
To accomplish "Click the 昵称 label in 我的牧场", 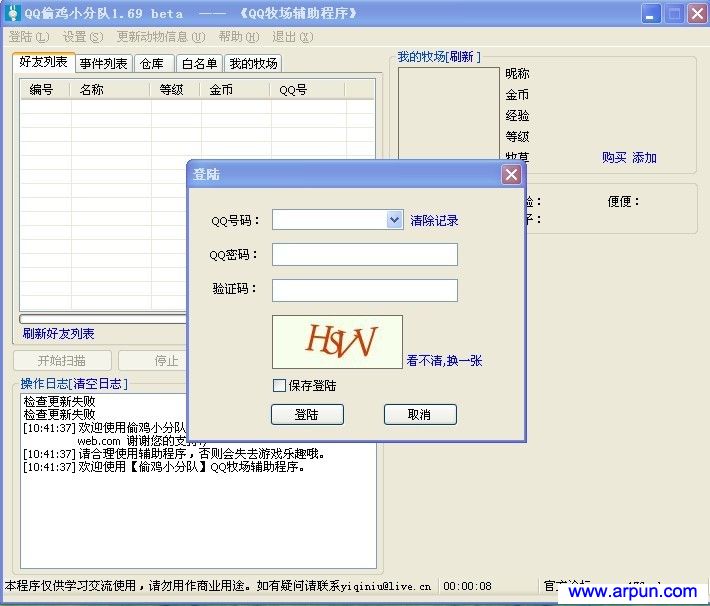I will (517, 73).
